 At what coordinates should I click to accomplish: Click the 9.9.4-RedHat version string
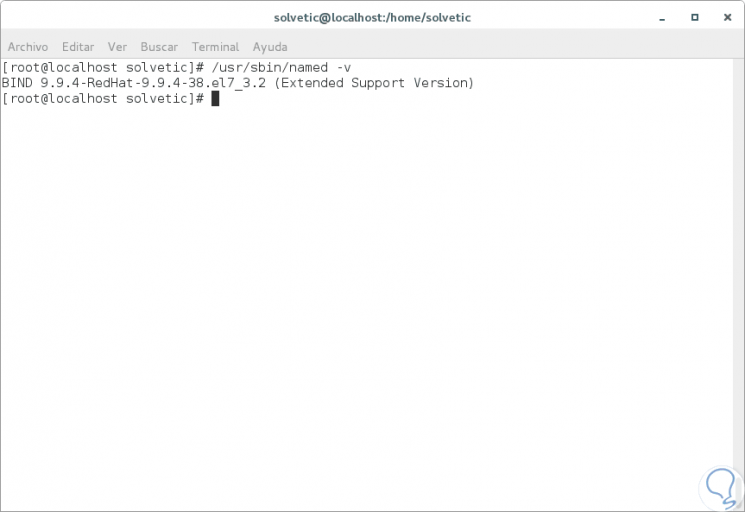tap(152, 83)
